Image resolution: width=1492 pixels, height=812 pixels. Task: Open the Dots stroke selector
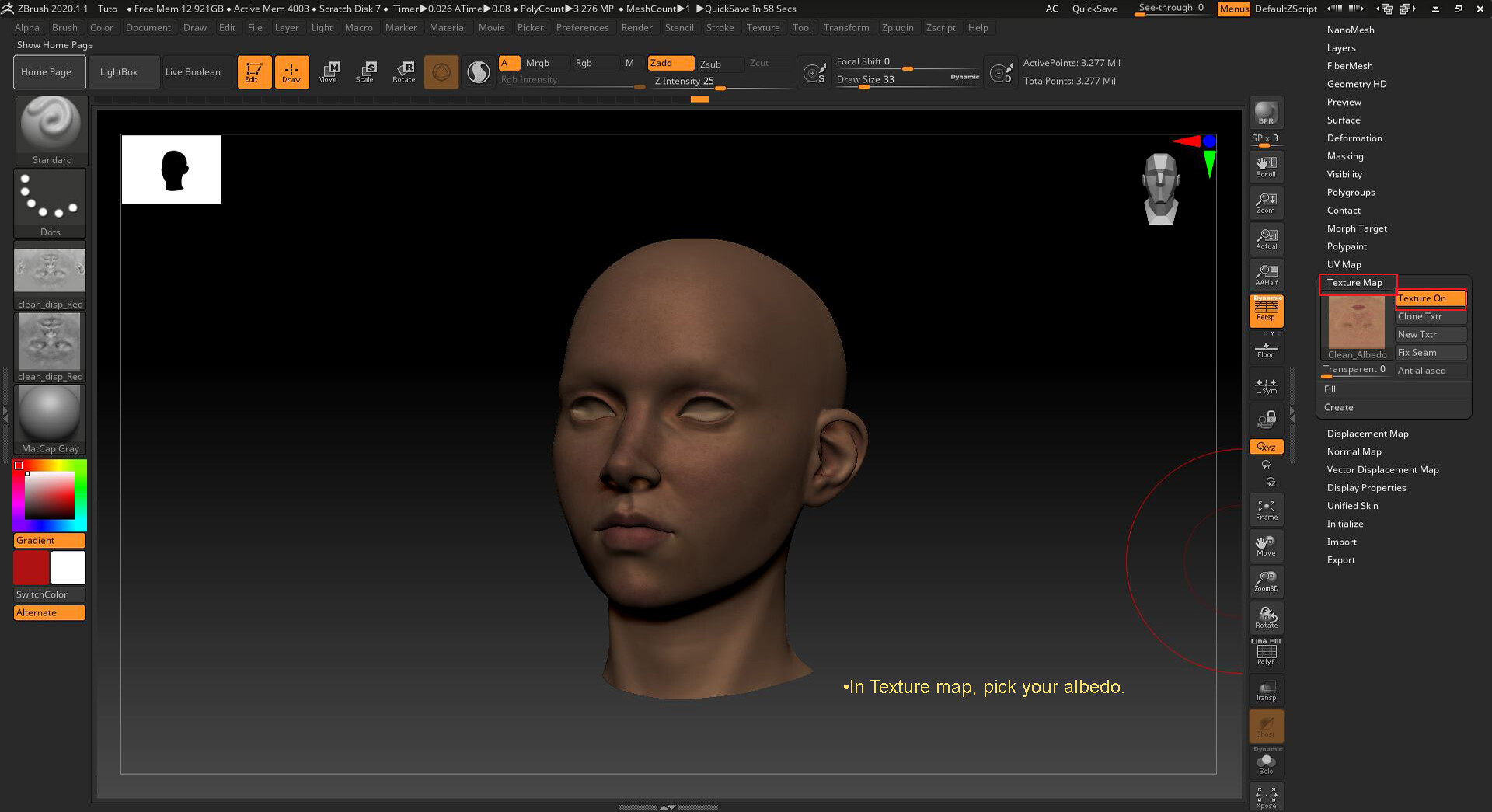point(50,200)
